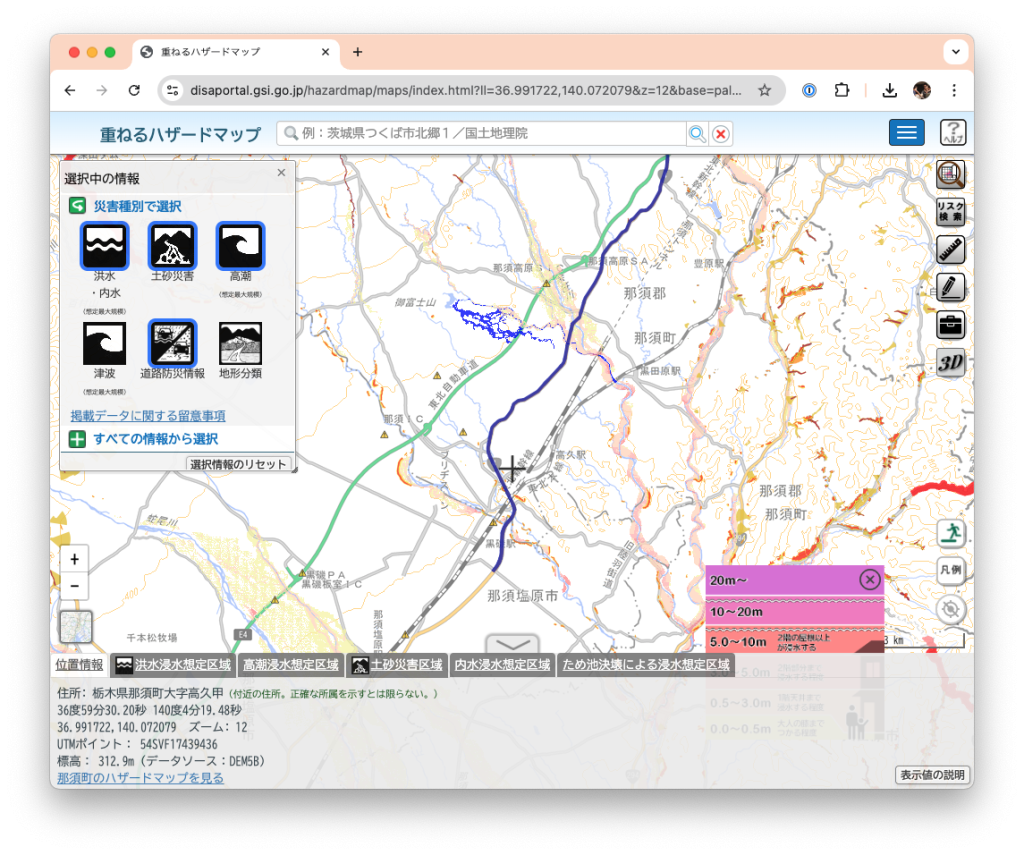Image resolution: width=1024 pixels, height=855 pixels.
Task: Go forward in browser history
Action: 102,90
